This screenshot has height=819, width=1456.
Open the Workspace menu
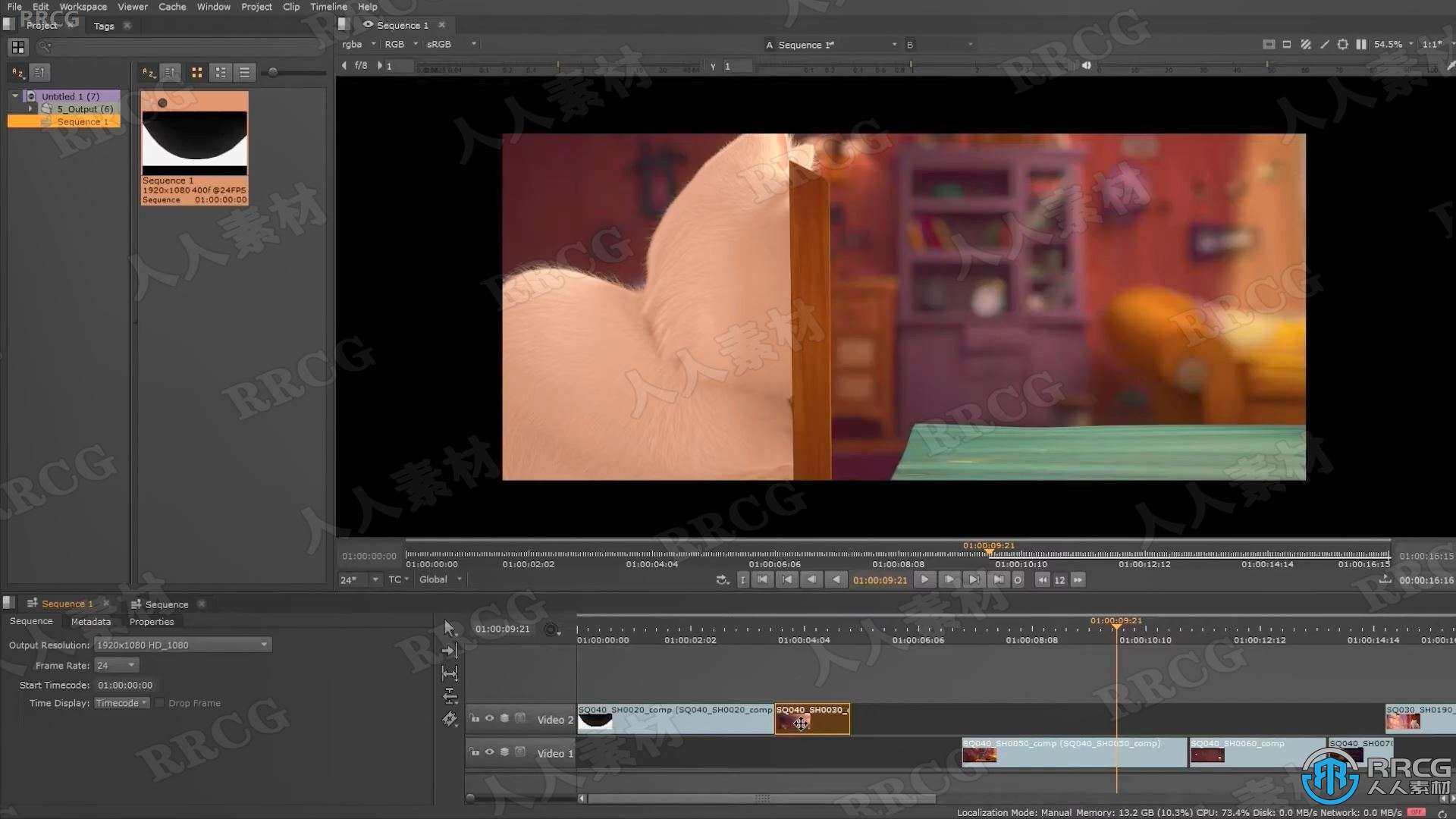point(83,7)
